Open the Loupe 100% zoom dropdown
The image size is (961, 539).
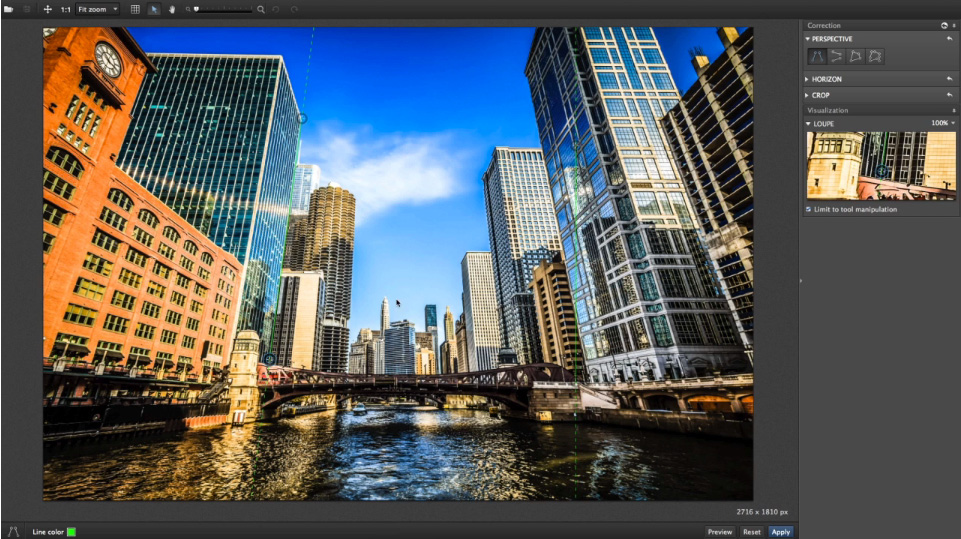click(x=943, y=123)
